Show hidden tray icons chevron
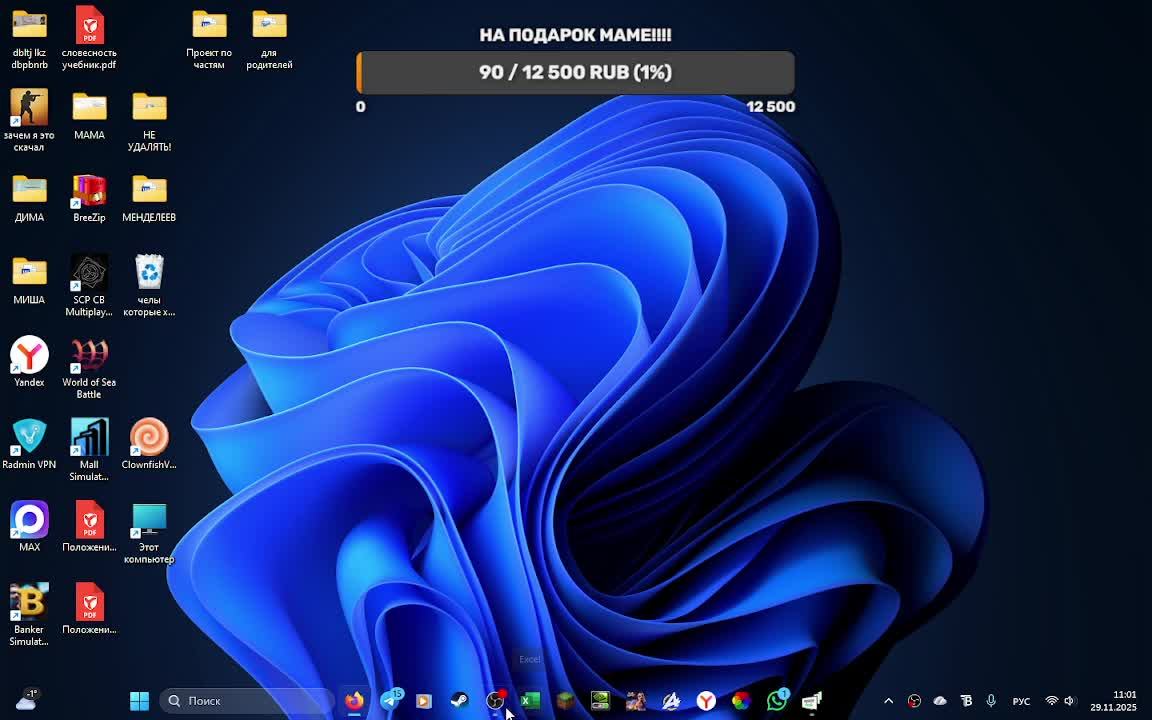This screenshot has height=720, width=1152. (x=888, y=701)
